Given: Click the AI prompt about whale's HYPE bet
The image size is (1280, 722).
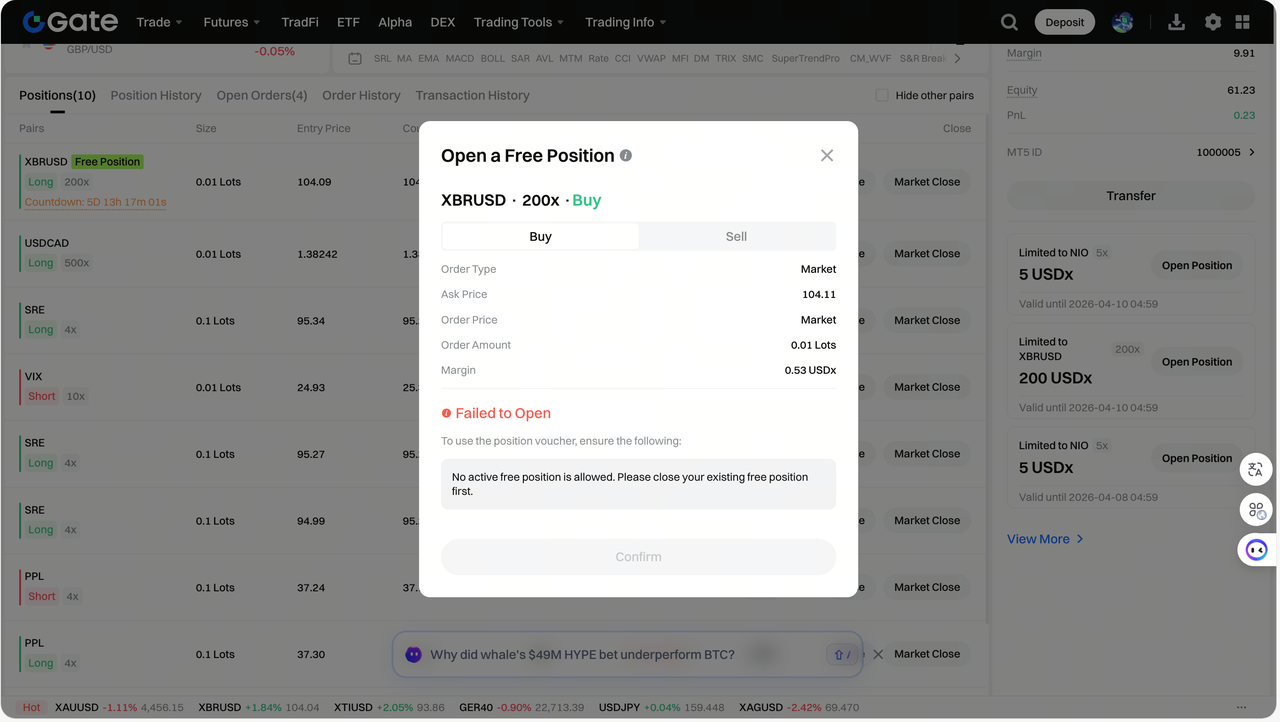Looking at the screenshot, I should coord(582,654).
